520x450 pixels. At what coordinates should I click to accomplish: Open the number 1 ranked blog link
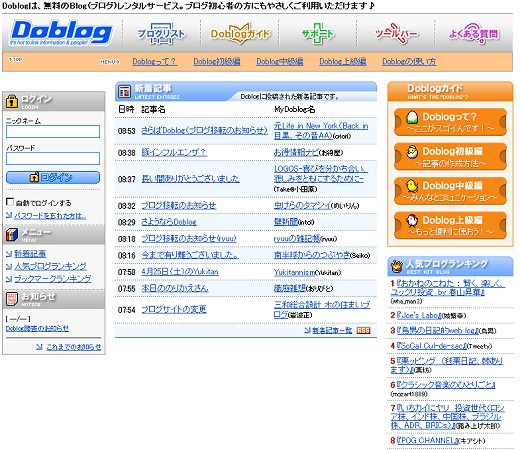pos(448,288)
